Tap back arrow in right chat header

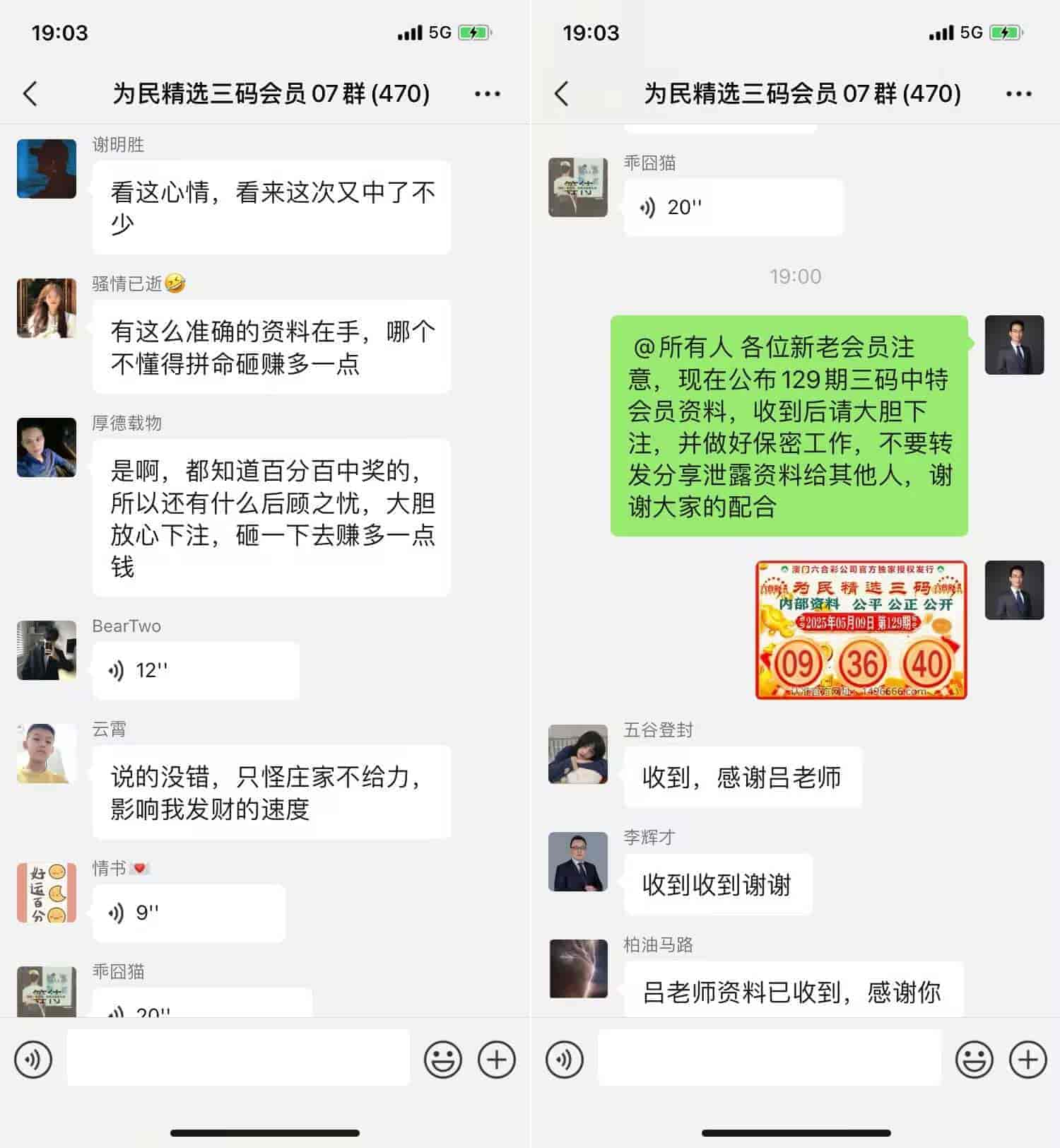(x=562, y=93)
